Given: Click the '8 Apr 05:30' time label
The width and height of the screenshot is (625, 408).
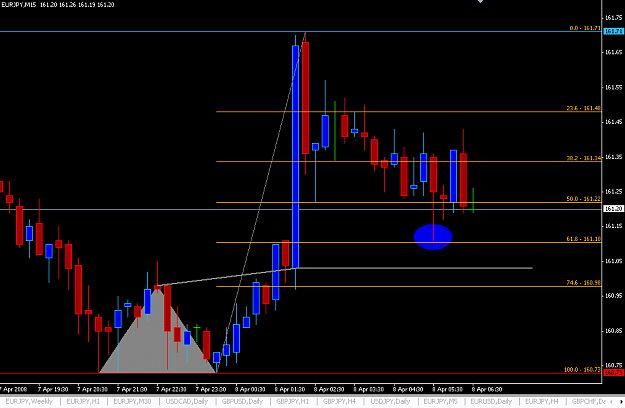Looking at the screenshot, I should click(448, 389).
